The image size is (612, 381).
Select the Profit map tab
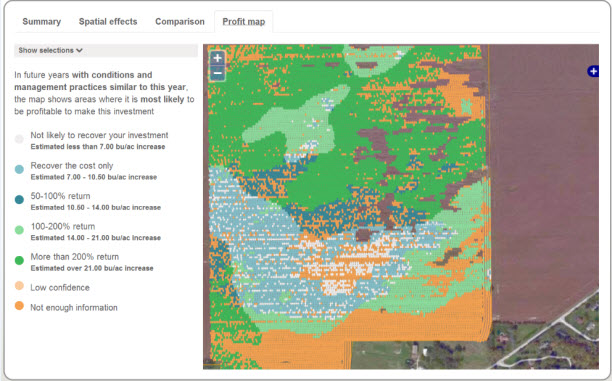click(244, 21)
